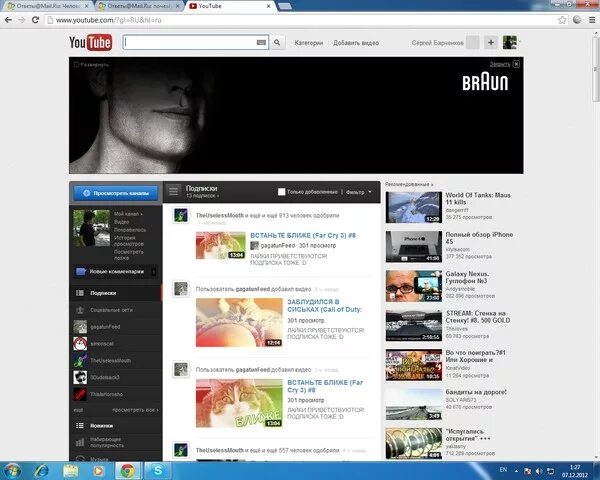
Task: Open 3Dudesack3 channel avatar in sidebar
Action: (x=80, y=377)
